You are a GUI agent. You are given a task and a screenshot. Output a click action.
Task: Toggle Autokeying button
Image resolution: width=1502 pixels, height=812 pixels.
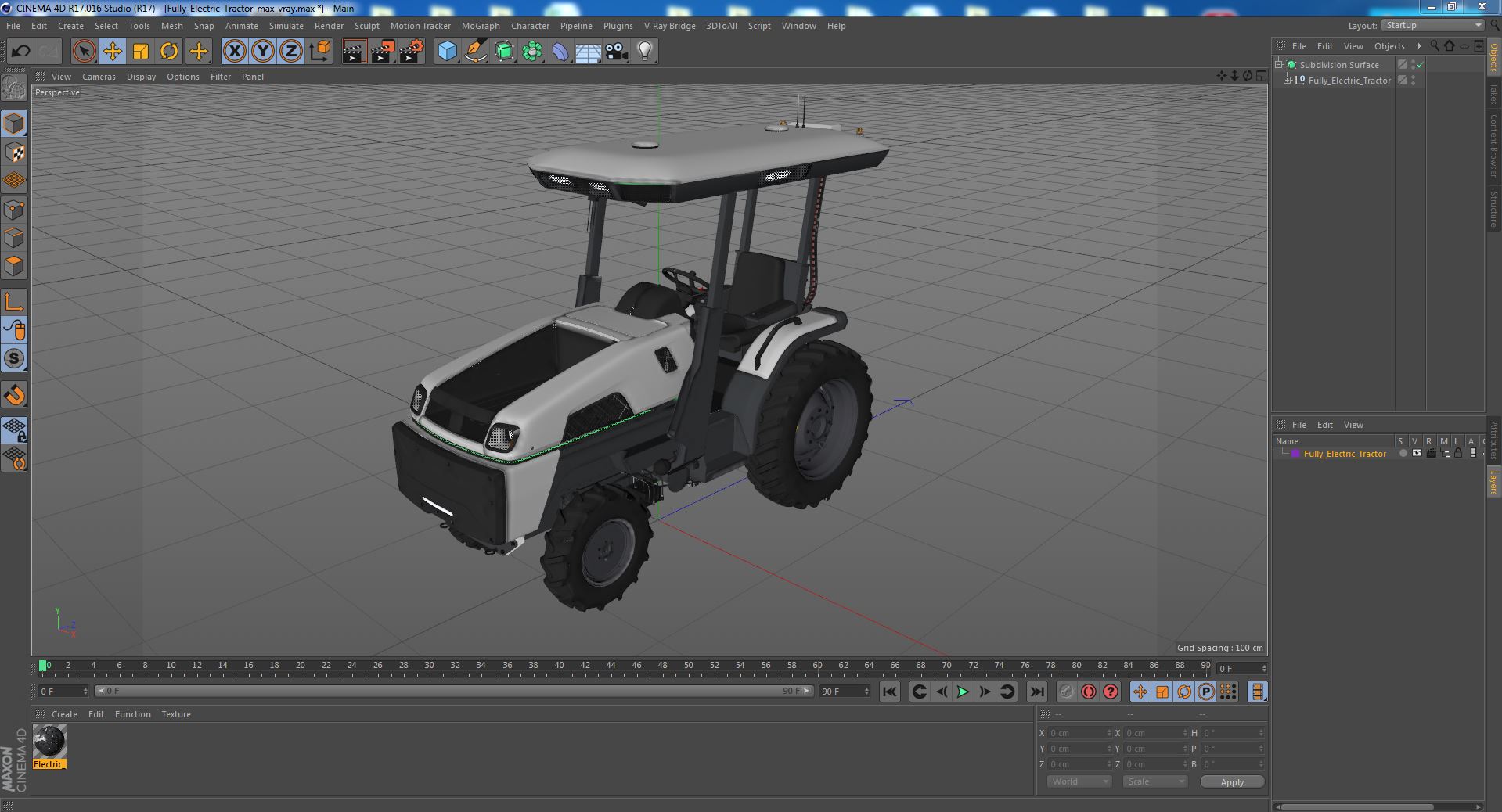click(1089, 692)
